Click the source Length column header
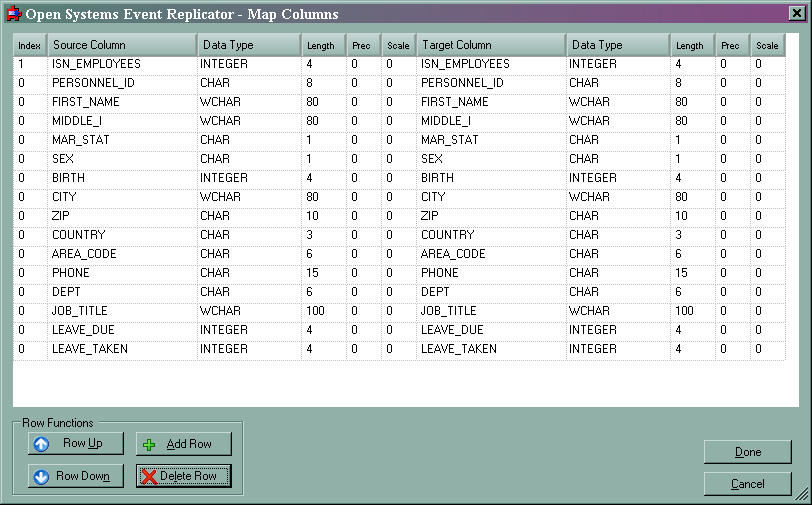The image size is (812, 505). (324, 45)
